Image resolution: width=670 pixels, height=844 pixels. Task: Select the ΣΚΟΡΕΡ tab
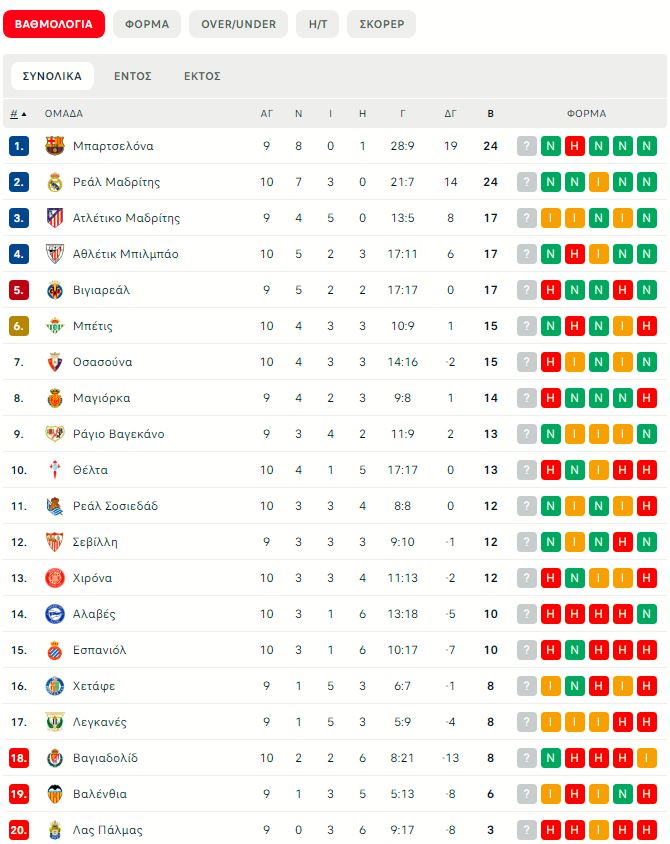381,24
